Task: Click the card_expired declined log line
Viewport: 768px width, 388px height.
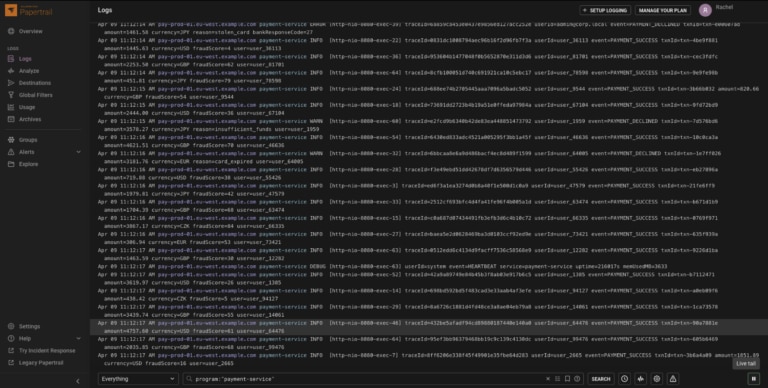Action: point(429,158)
